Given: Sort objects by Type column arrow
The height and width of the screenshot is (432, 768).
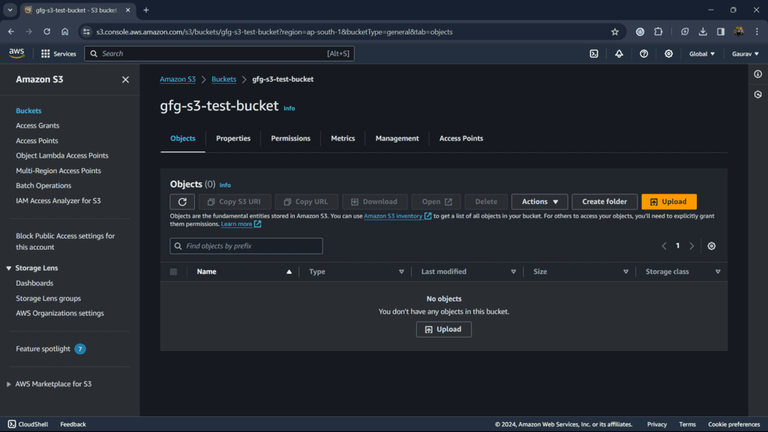Looking at the screenshot, I should (x=401, y=272).
